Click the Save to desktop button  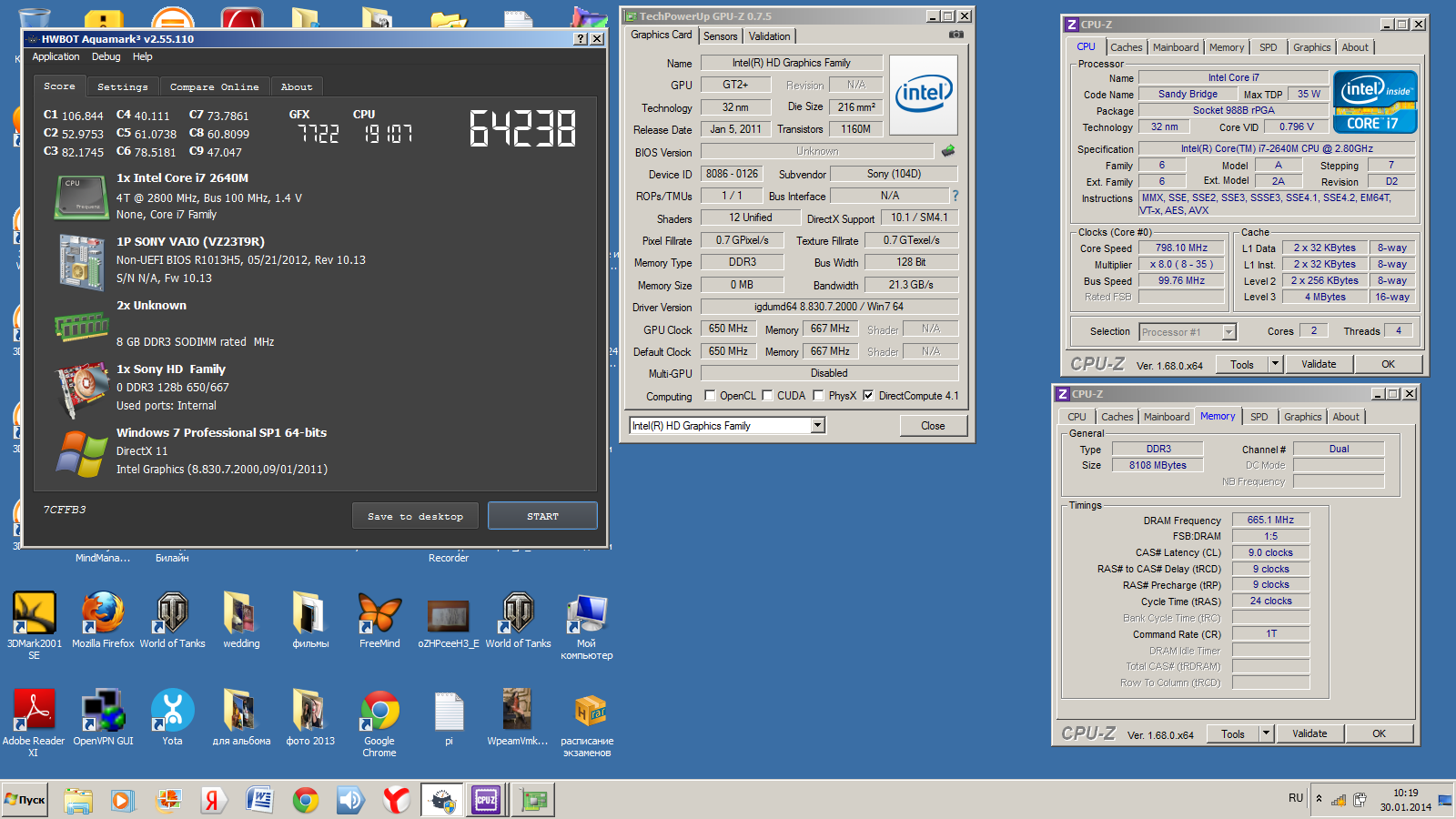416,516
